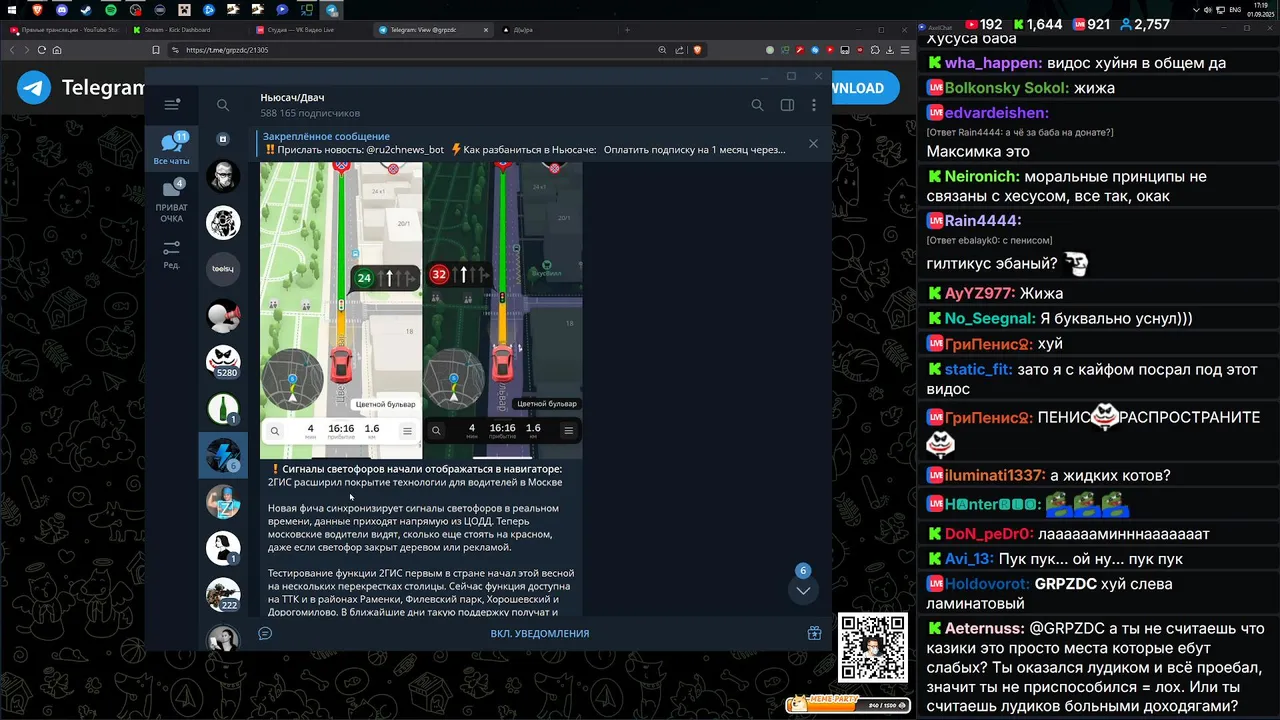This screenshot has height=720, width=1280.
Task: Click the browser back arrow
Action: click(13, 50)
